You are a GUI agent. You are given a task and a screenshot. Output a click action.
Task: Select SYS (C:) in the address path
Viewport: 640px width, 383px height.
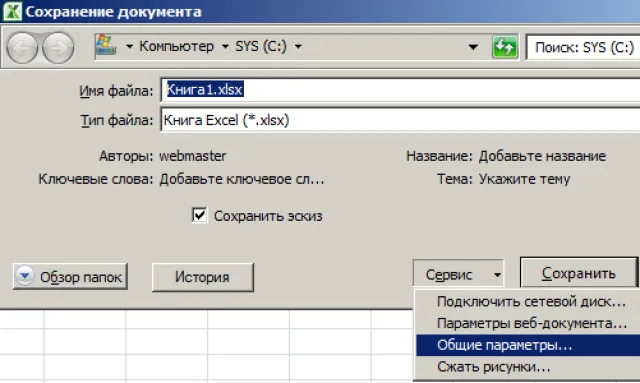pyautogui.click(x=261, y=46)
